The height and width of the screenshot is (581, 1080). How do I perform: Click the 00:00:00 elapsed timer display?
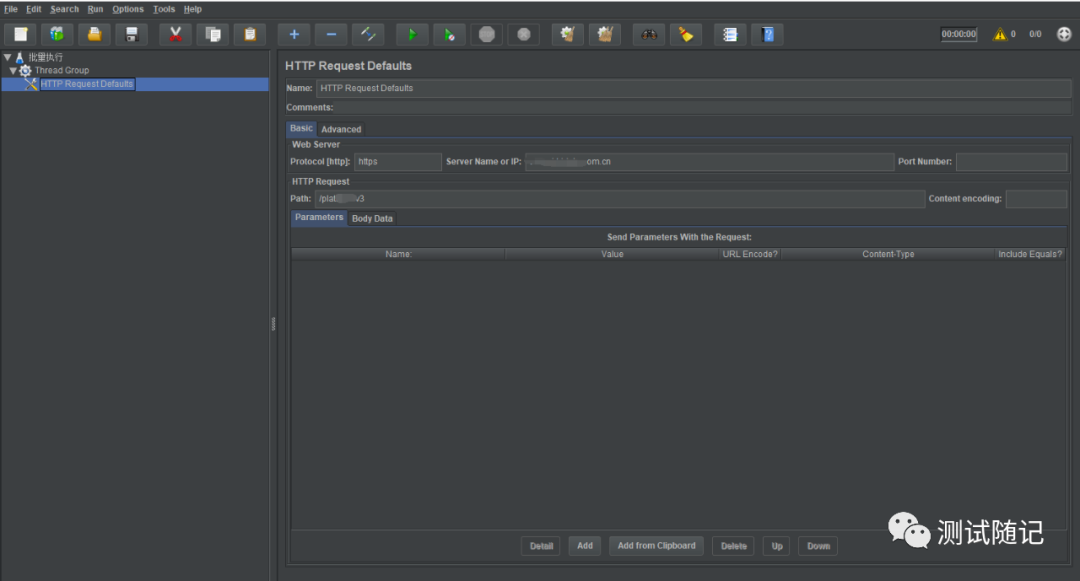click(959, 34)
